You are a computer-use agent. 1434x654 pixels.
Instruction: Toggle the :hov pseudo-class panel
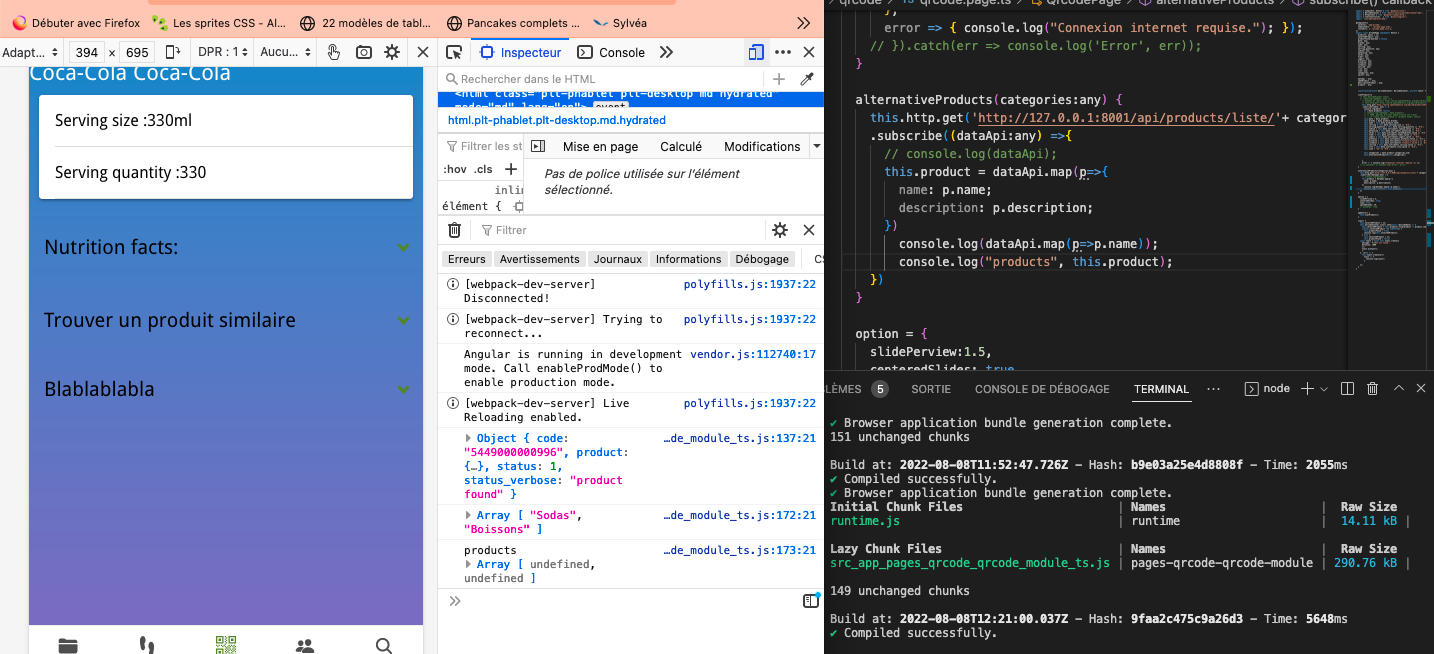(455, 169)
